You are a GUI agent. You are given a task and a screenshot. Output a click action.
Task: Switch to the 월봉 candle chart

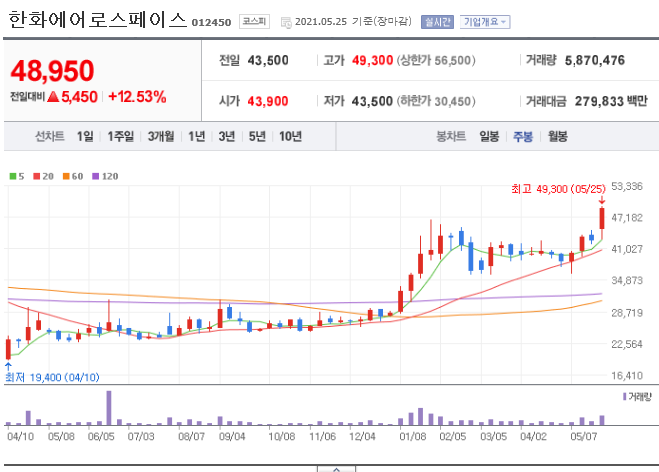(558, 136)
